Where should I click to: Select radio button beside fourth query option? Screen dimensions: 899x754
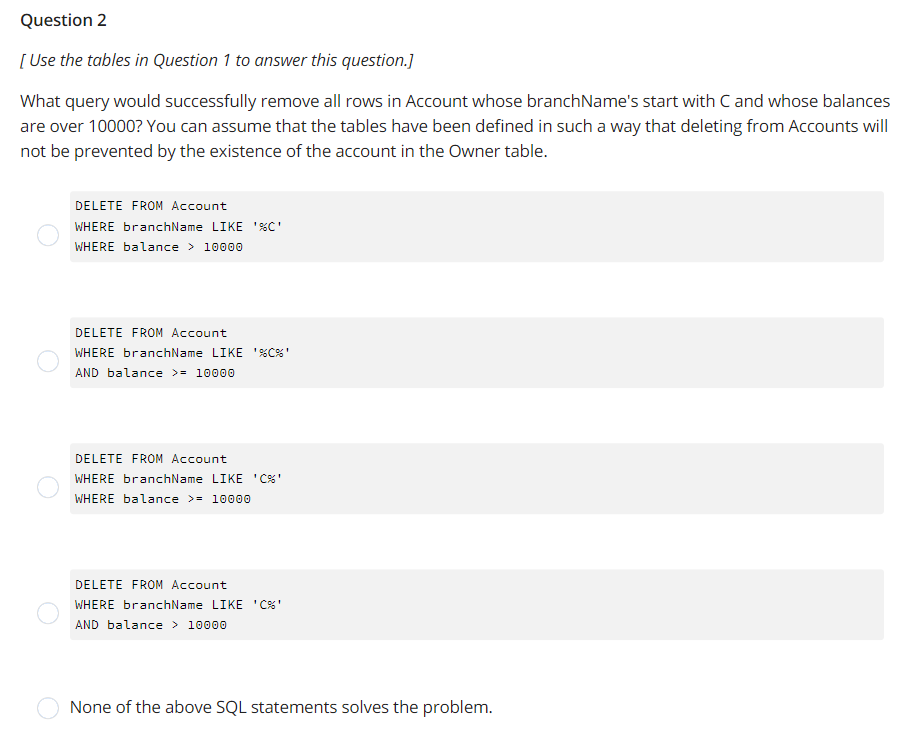click(x=47, y=613)
